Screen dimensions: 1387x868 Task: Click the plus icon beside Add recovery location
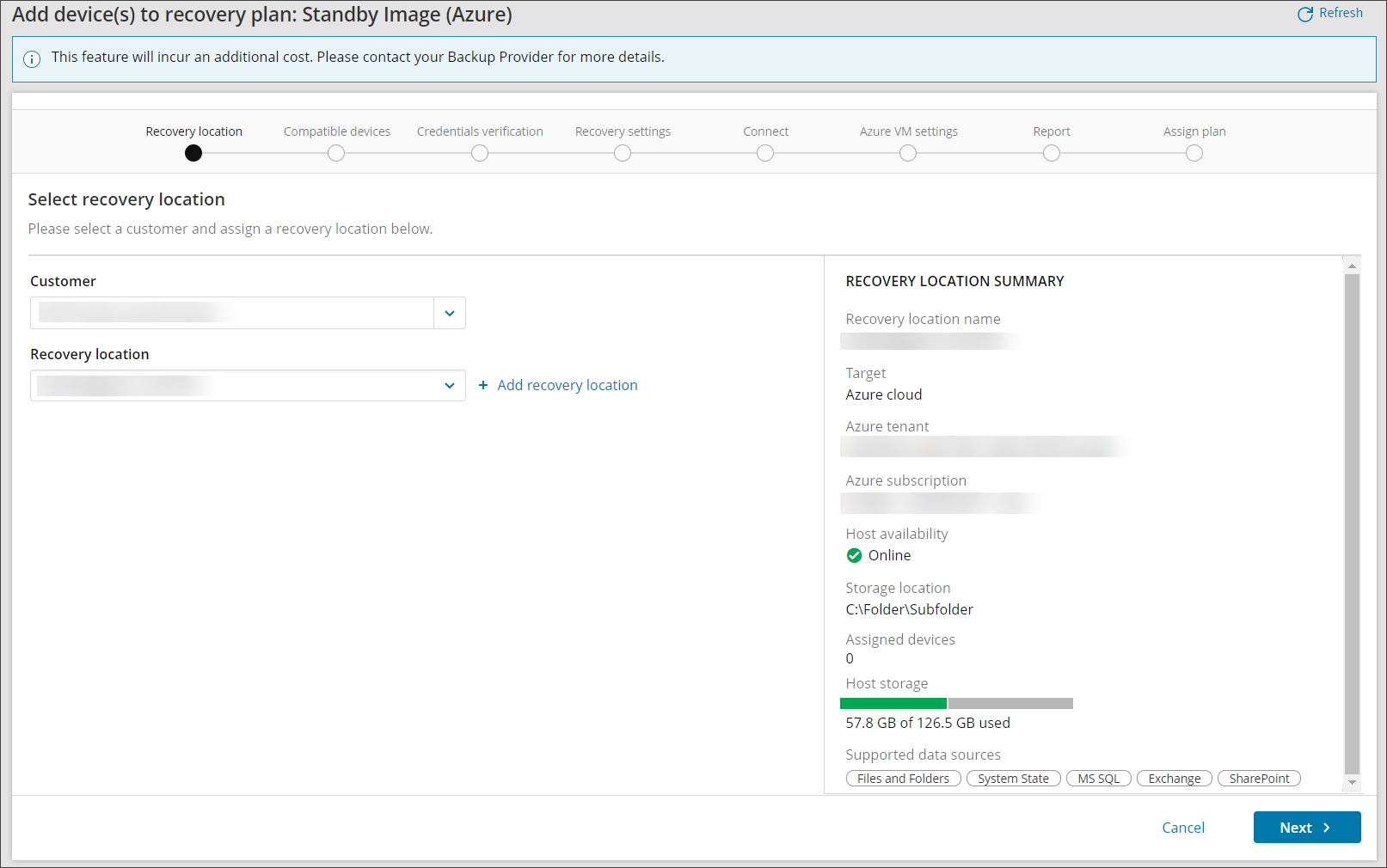coord(483,385)
